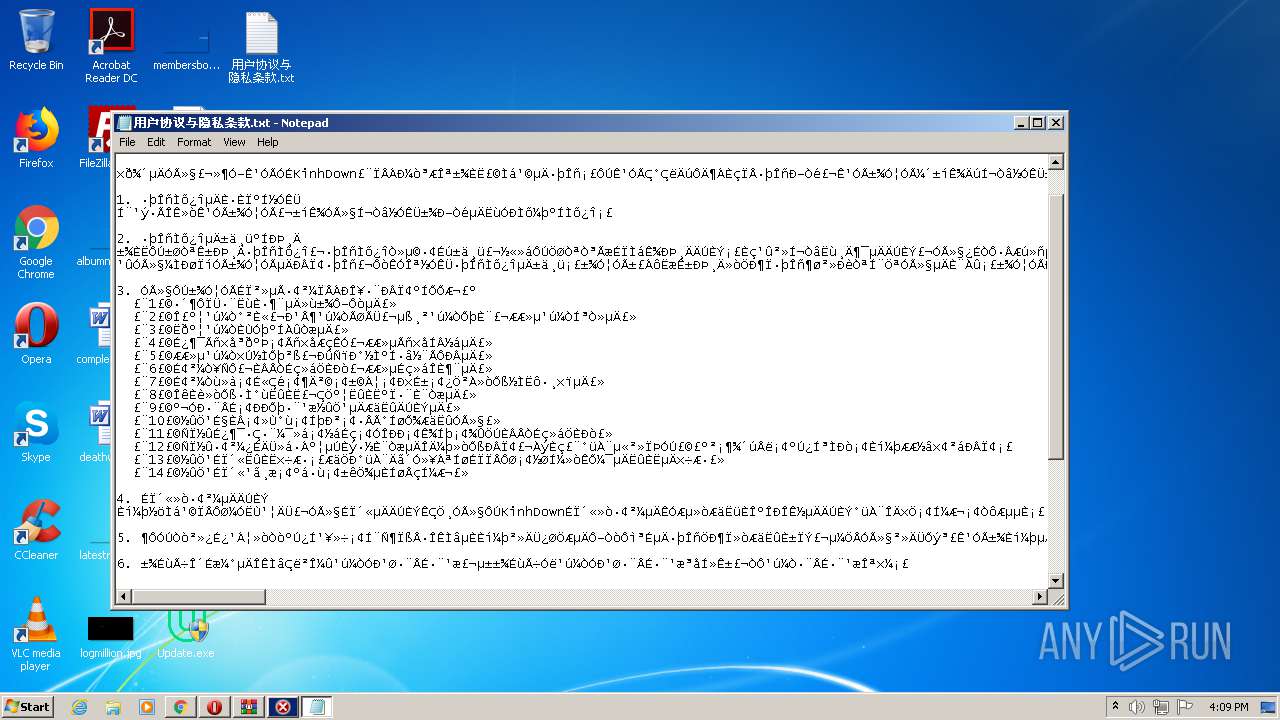The height and width of the screenshot is (720, 1280).
Task: Select the Acrobat Reader DC shortcut
Action: [111, 46]
